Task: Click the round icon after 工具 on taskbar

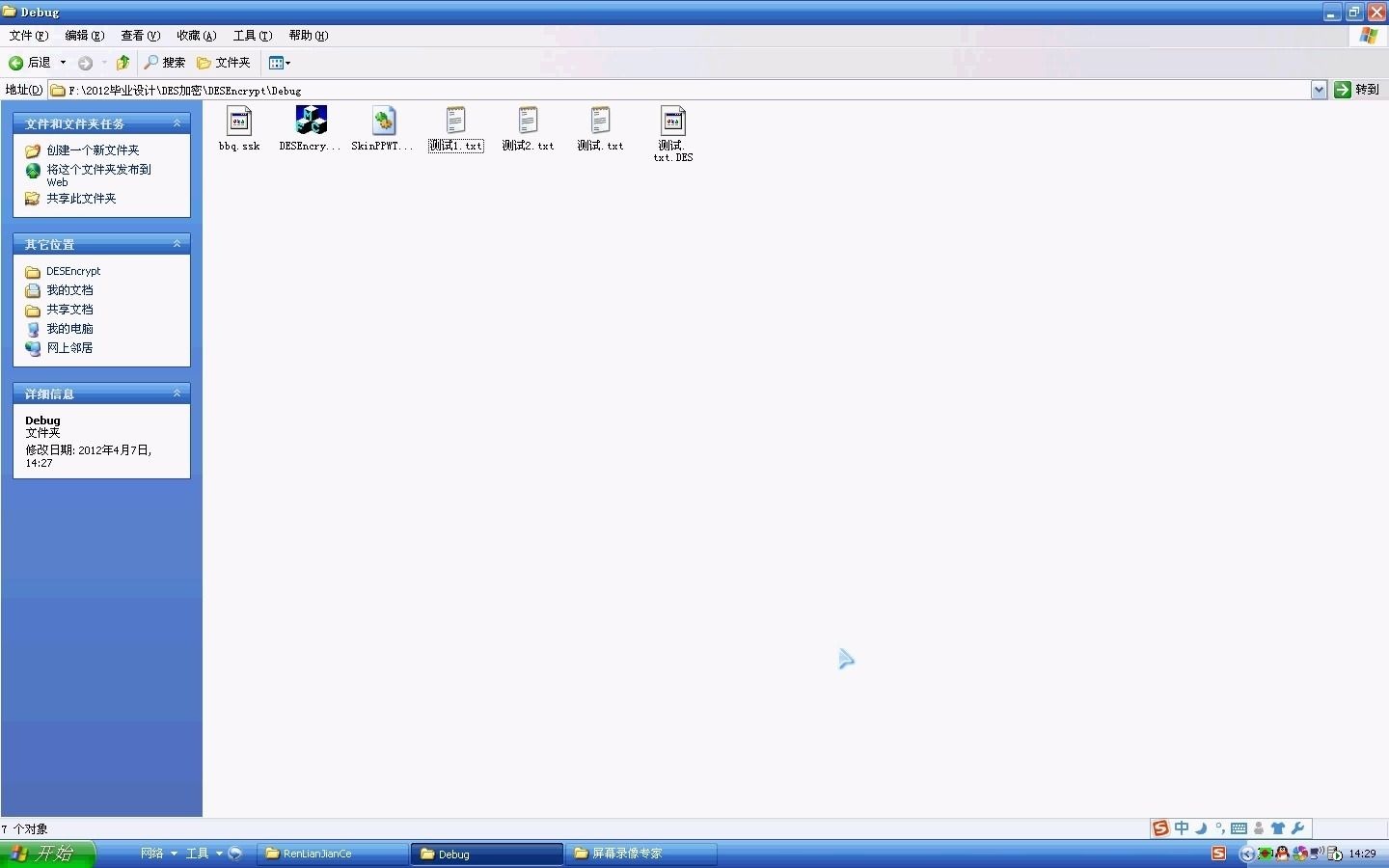Action: 235,854
